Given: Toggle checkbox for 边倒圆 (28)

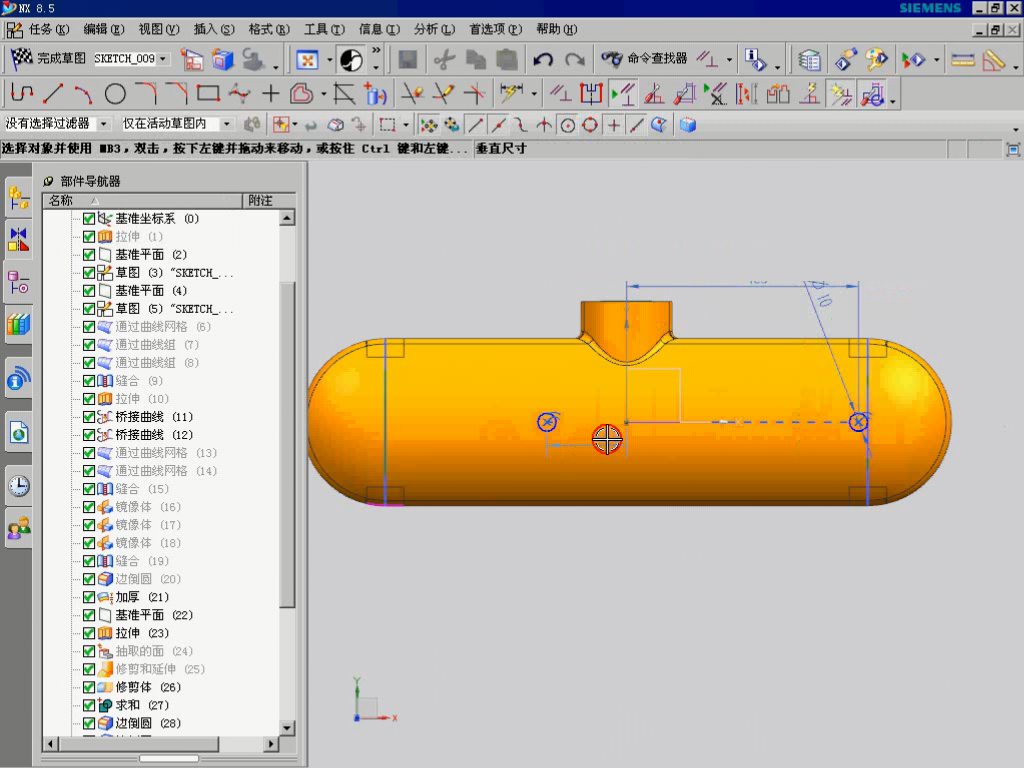Looking at the screenshot, I should pos(89,723).
